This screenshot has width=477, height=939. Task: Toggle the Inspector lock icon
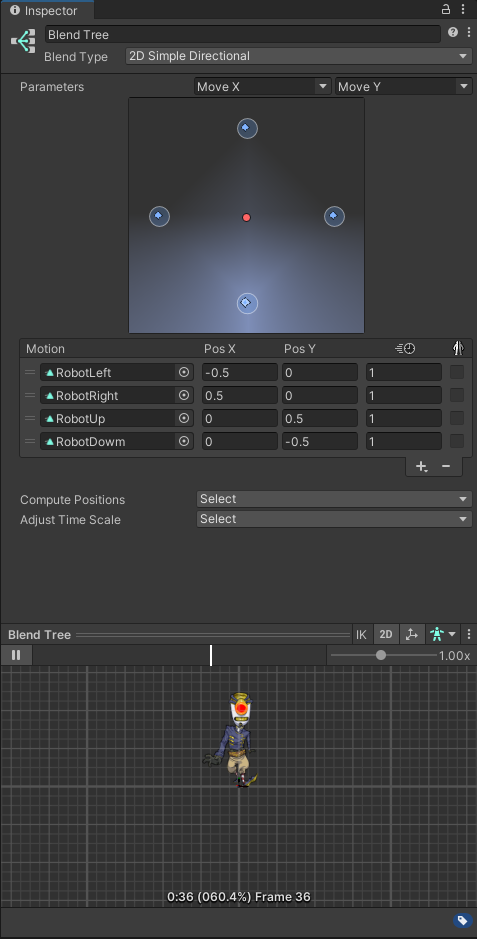[x=446, y=9]
